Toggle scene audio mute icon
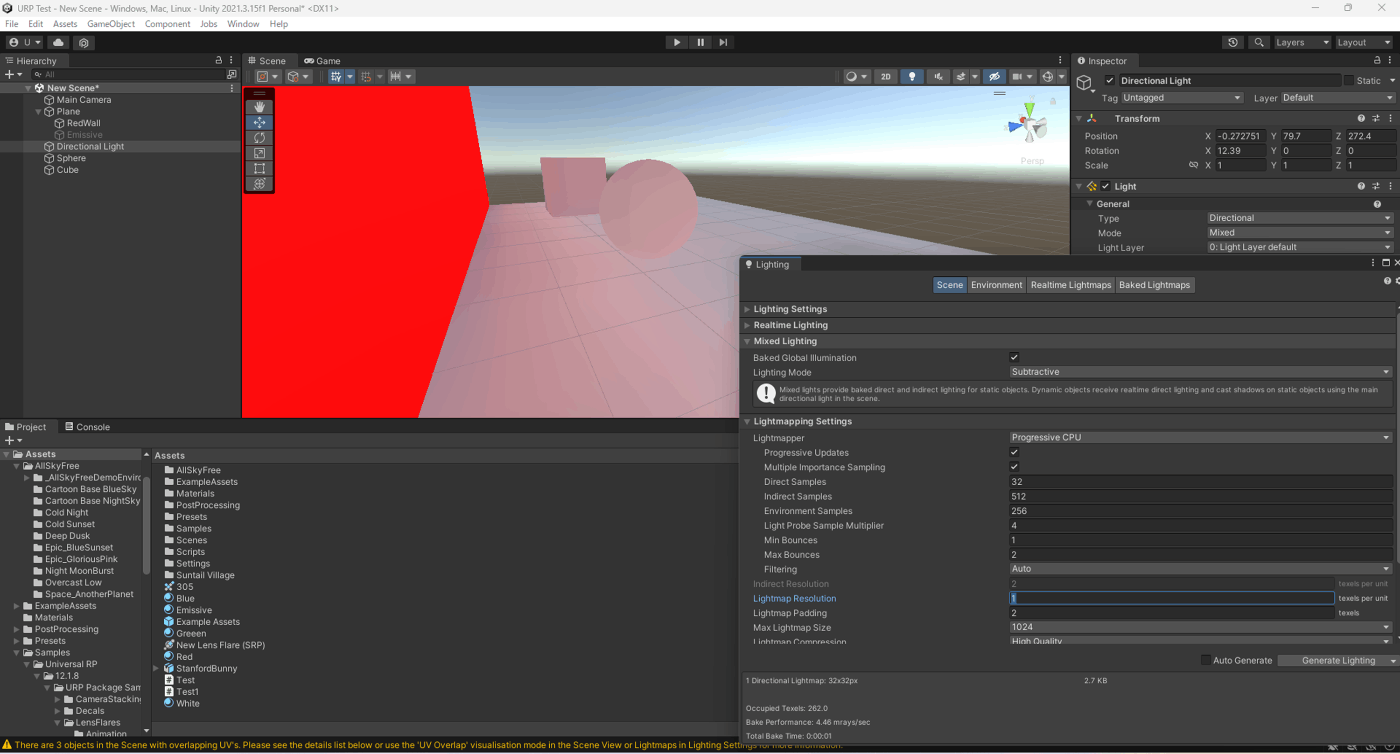 [x=938, y=76]
